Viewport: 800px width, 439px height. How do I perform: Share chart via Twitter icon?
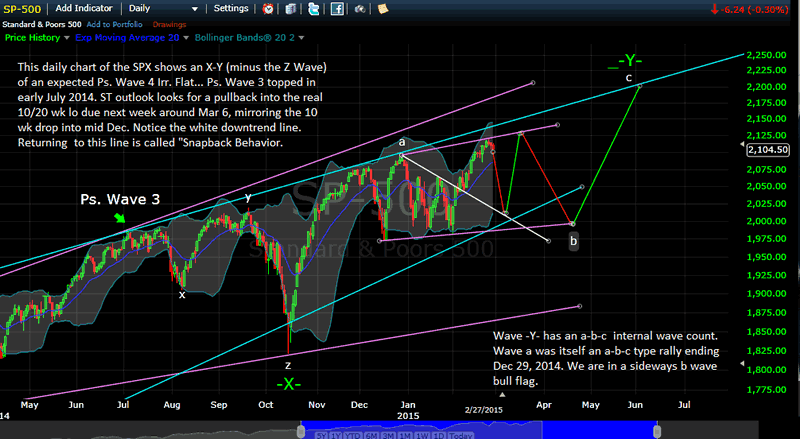311,8
